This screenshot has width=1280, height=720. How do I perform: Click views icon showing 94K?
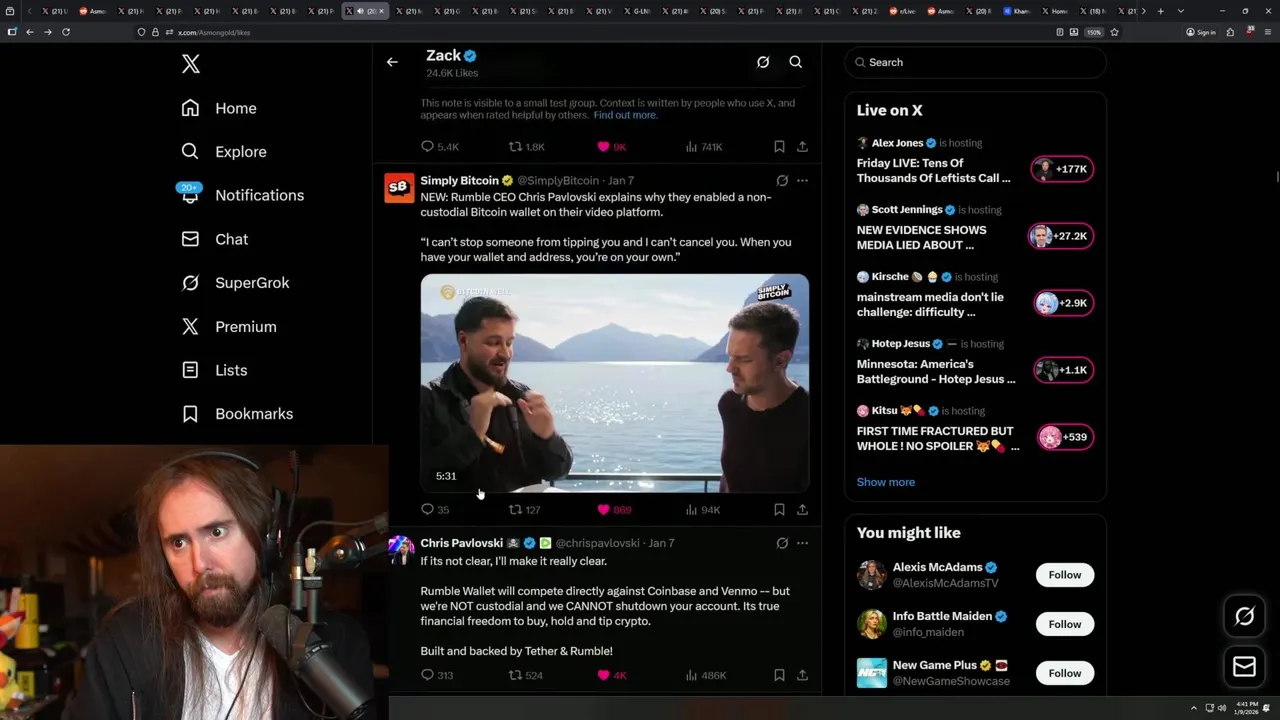(x=691, y=509)
